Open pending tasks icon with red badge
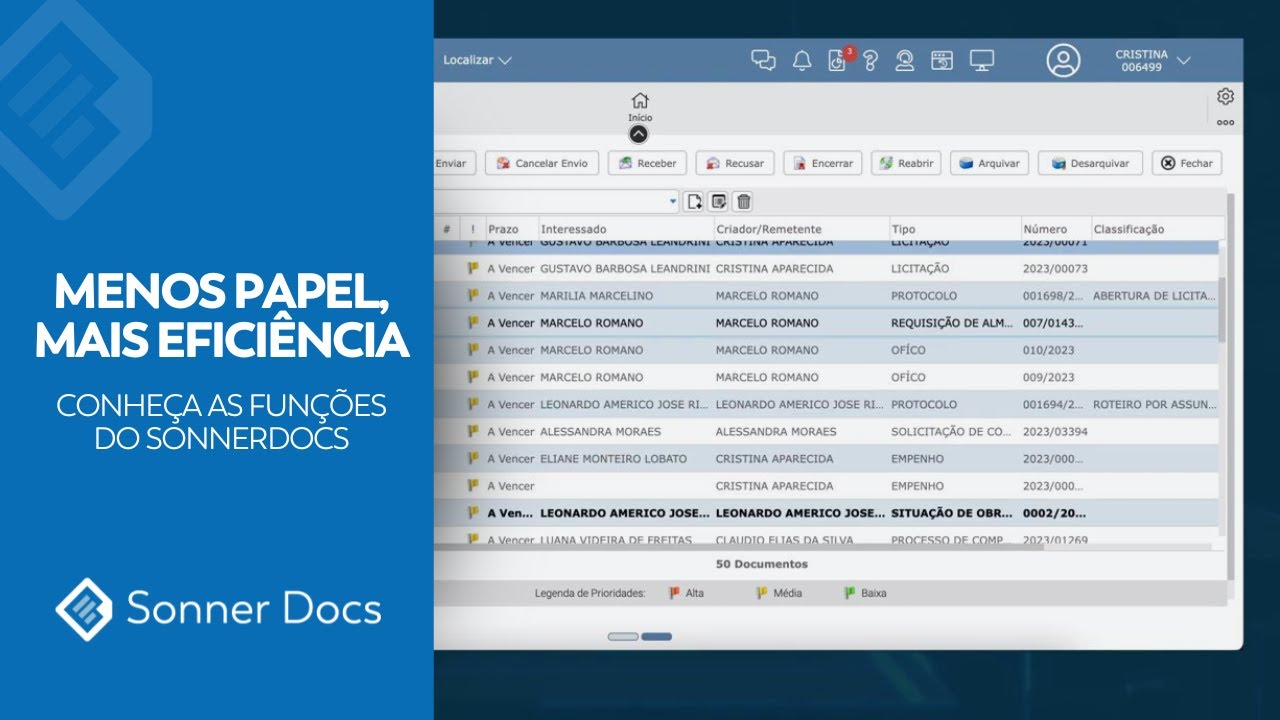1280x720 pixels. 840,59
